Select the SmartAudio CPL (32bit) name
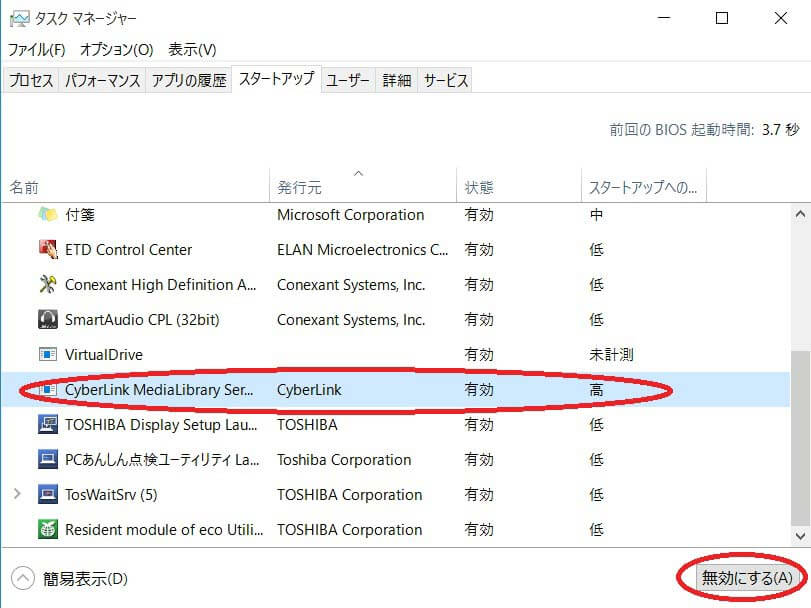The image size is (811, 608). 142,320
